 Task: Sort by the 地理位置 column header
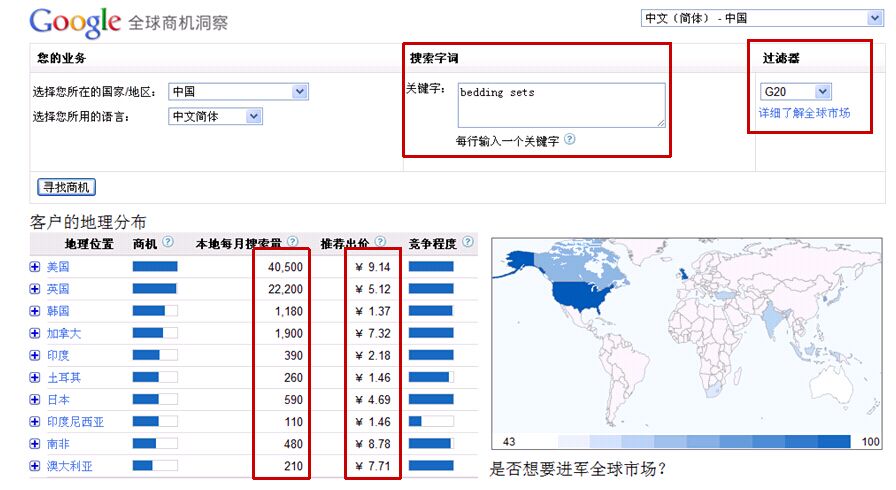pos(89,244)
